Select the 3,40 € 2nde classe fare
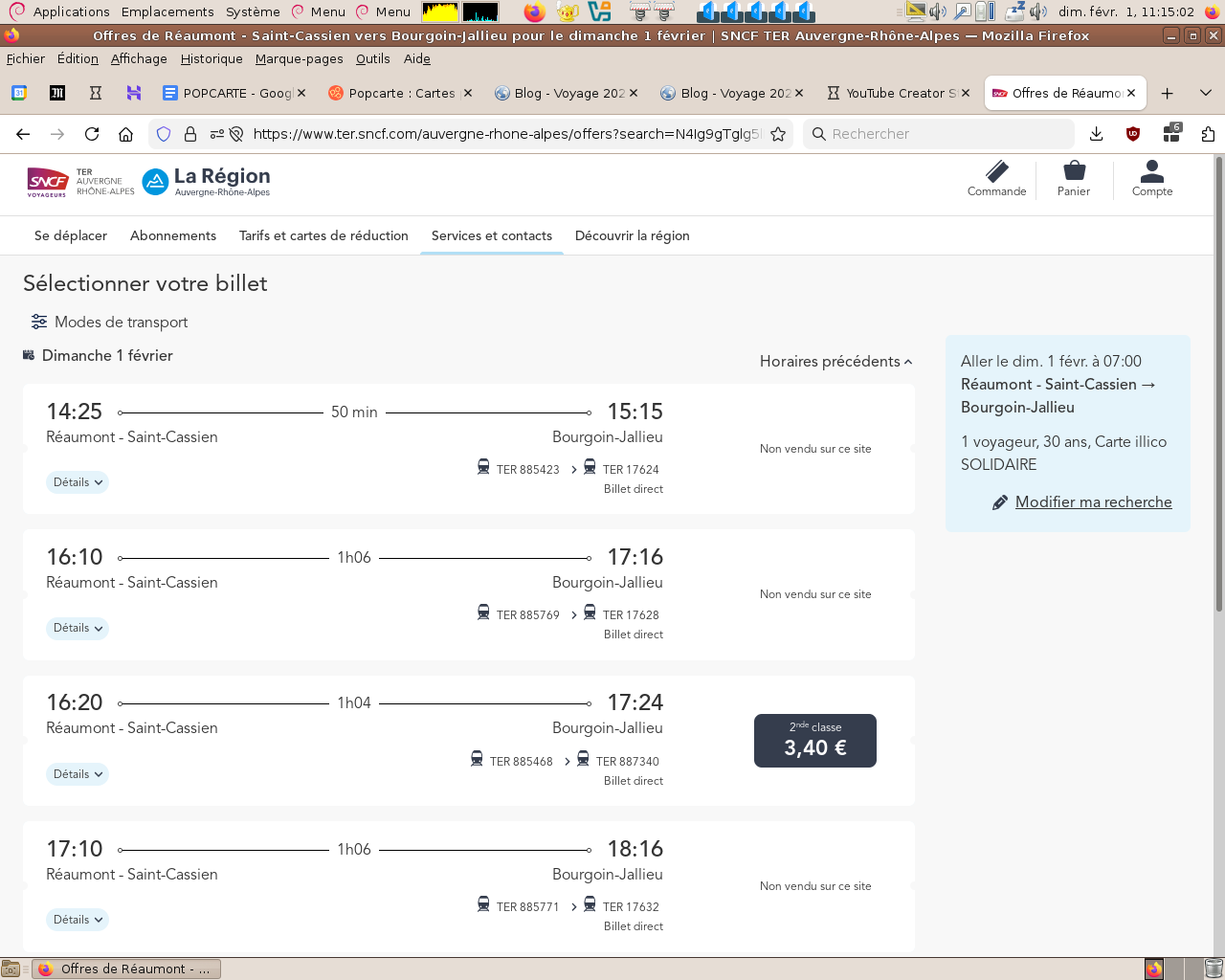The image size is (1225, 980). pyautogui.click(x=814, y=741)
